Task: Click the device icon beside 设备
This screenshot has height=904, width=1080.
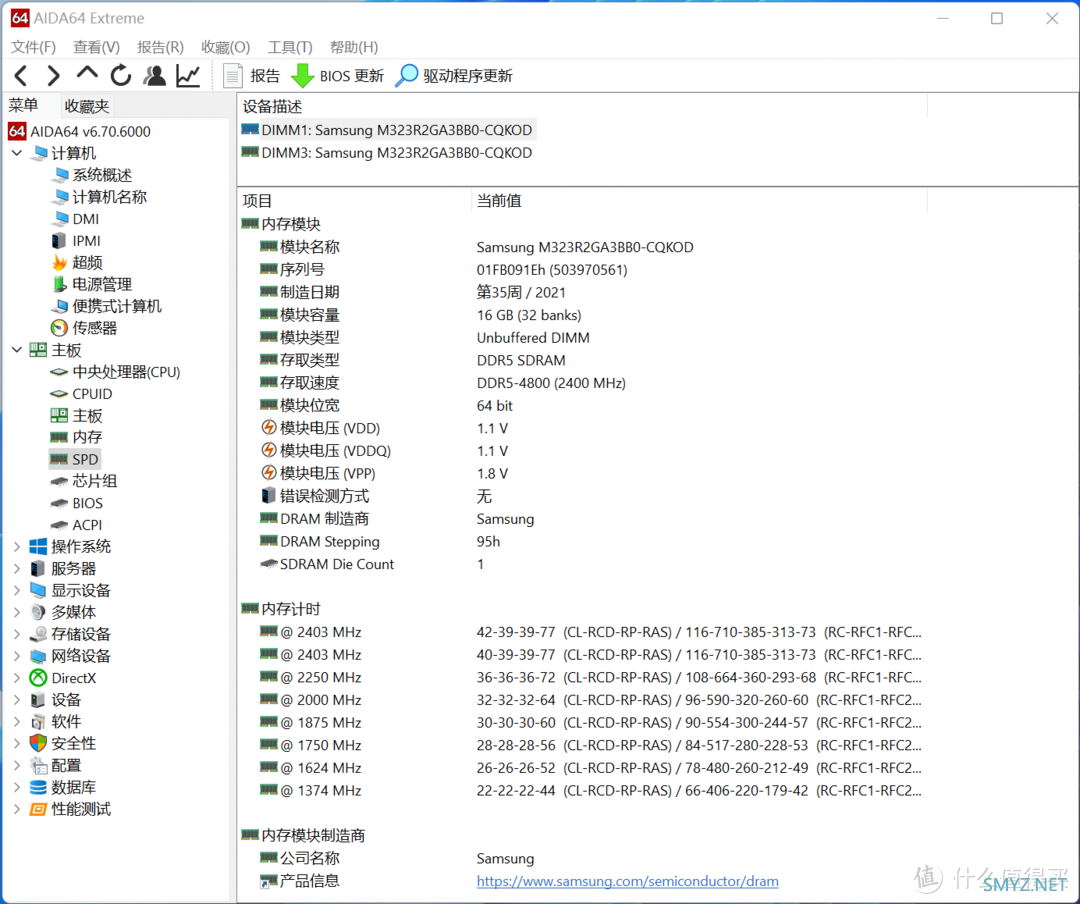Action: [x=38, y=700]
